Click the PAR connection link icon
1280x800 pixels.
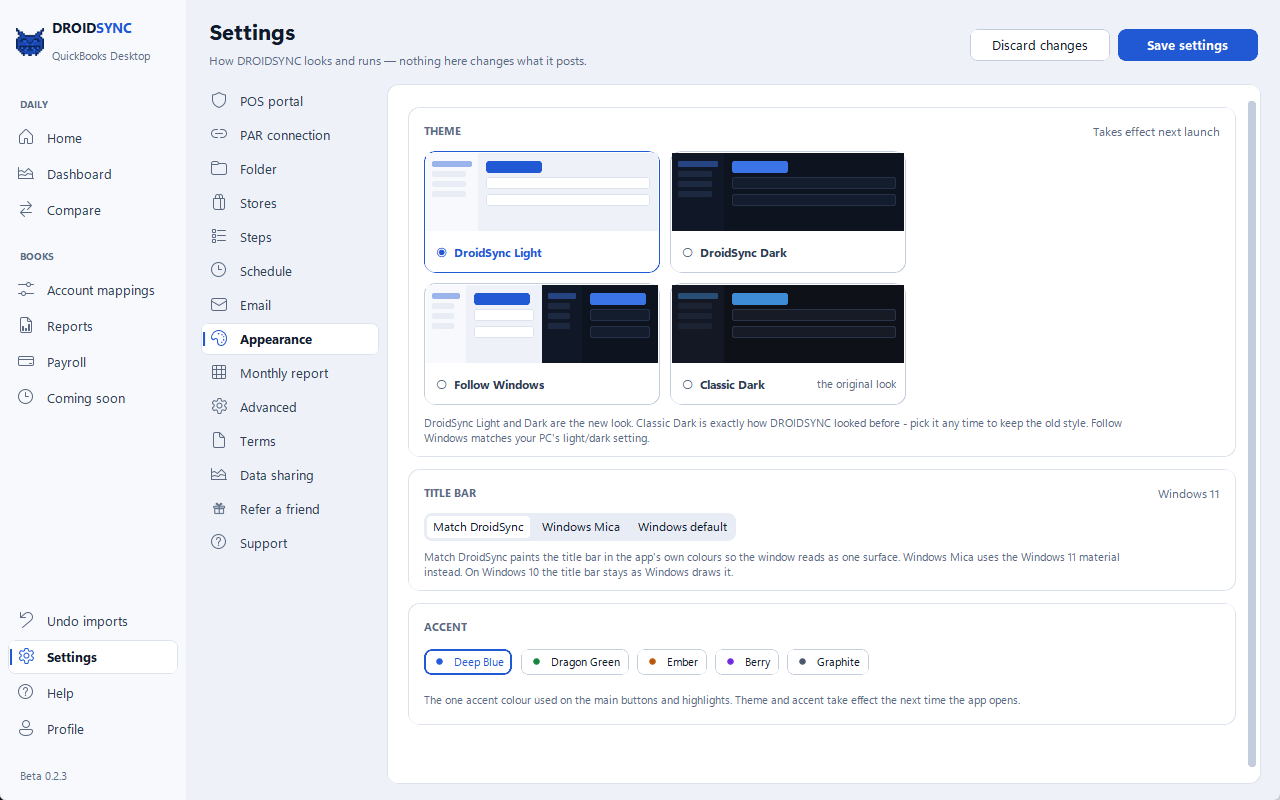219,135
